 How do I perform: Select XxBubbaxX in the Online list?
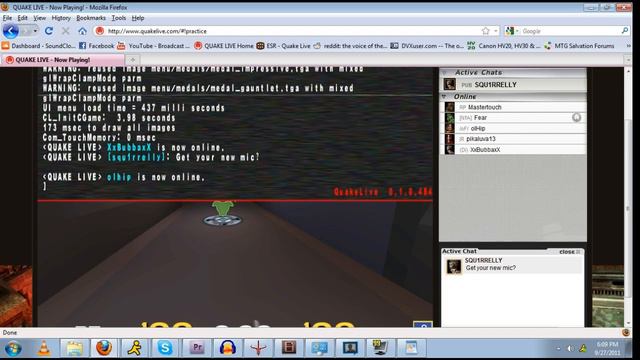pos(514,150)
